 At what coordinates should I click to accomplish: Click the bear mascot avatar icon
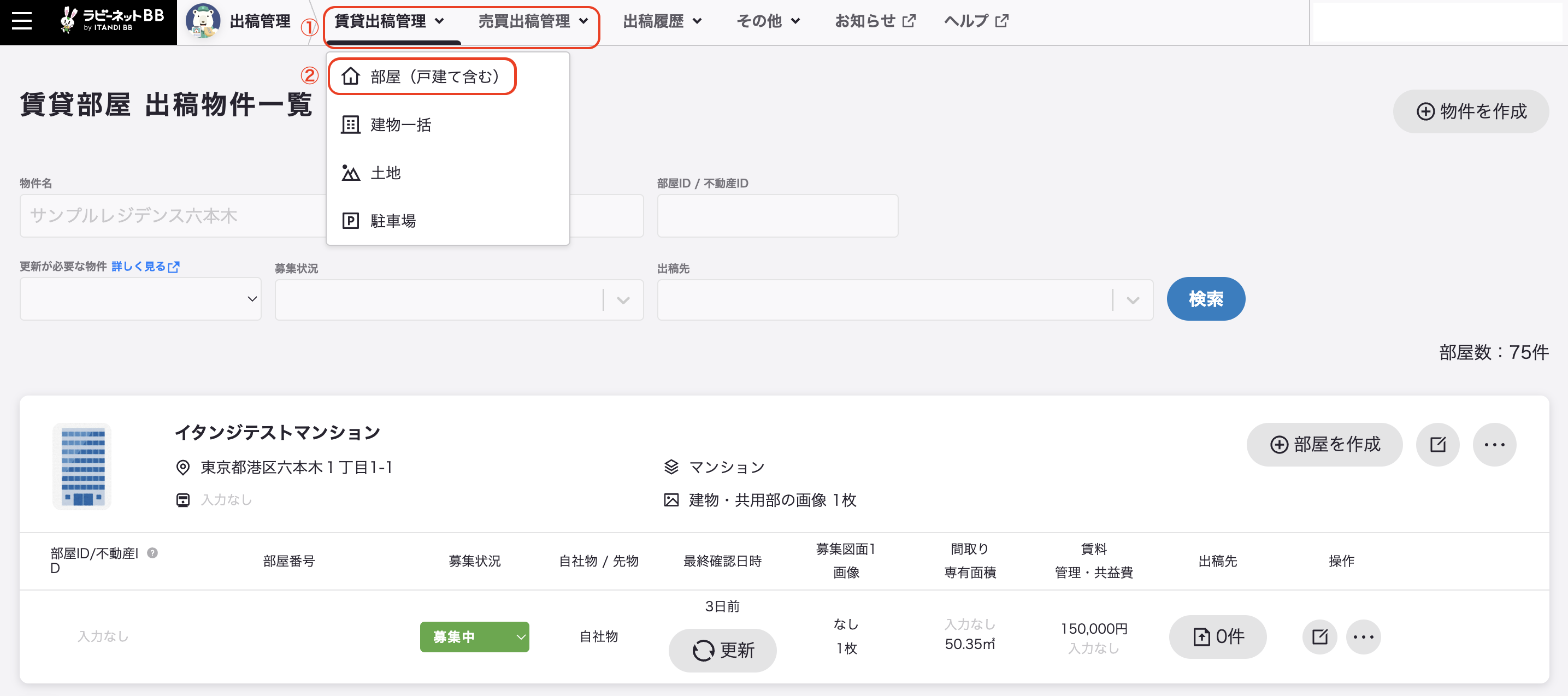pyautogui.click(x=203, y=21)
